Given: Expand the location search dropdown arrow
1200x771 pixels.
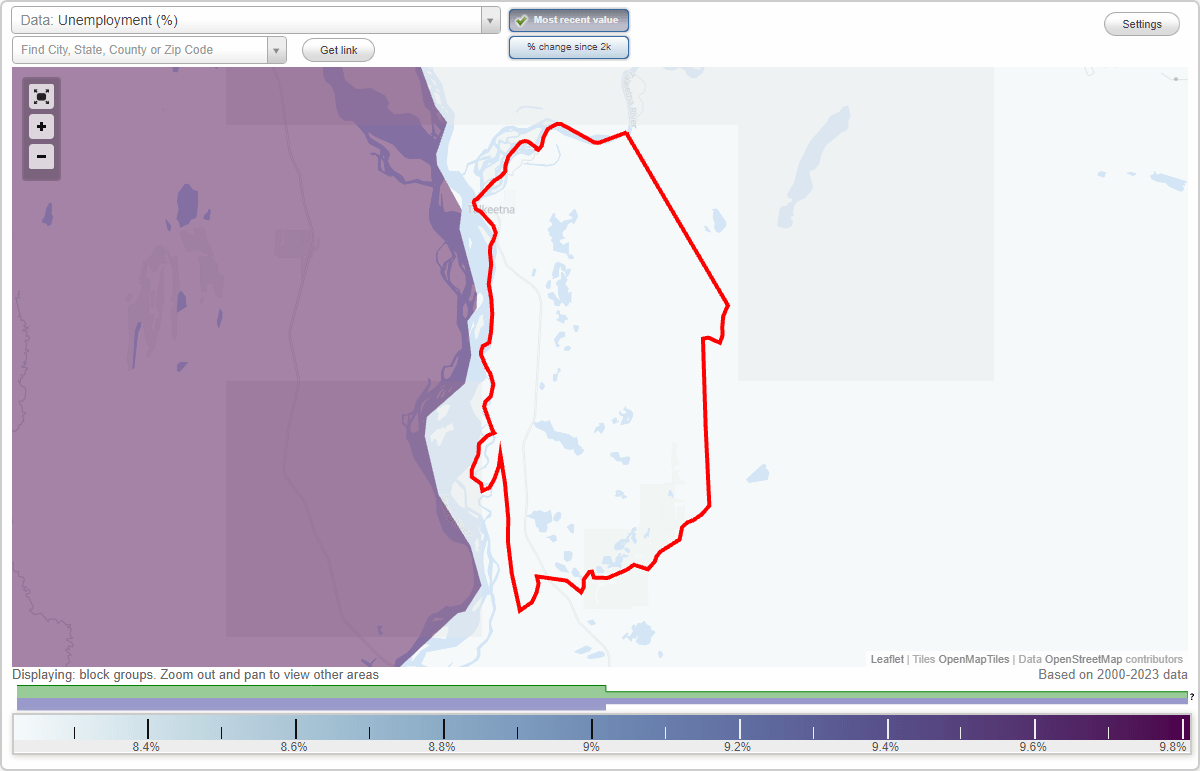Looking at the screenshot, I should pos(276,50).
